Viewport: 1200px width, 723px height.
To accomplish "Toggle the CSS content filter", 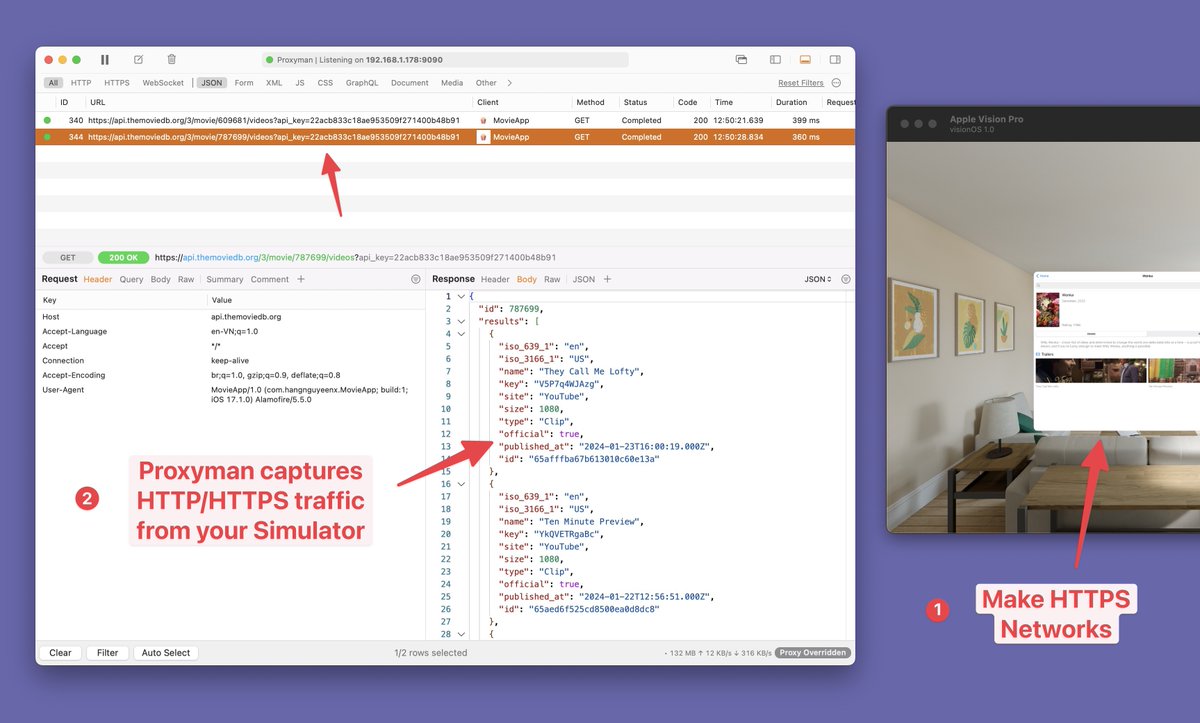I will click(x=325, y=83).
